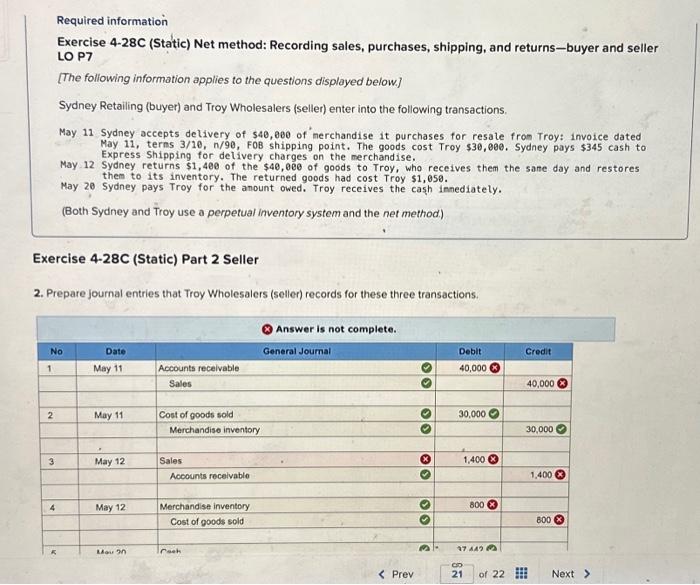Click the Exercise 4-28C Part 2 Seller heading
Viewport: 700px width, 585px height.
[146, 259]
